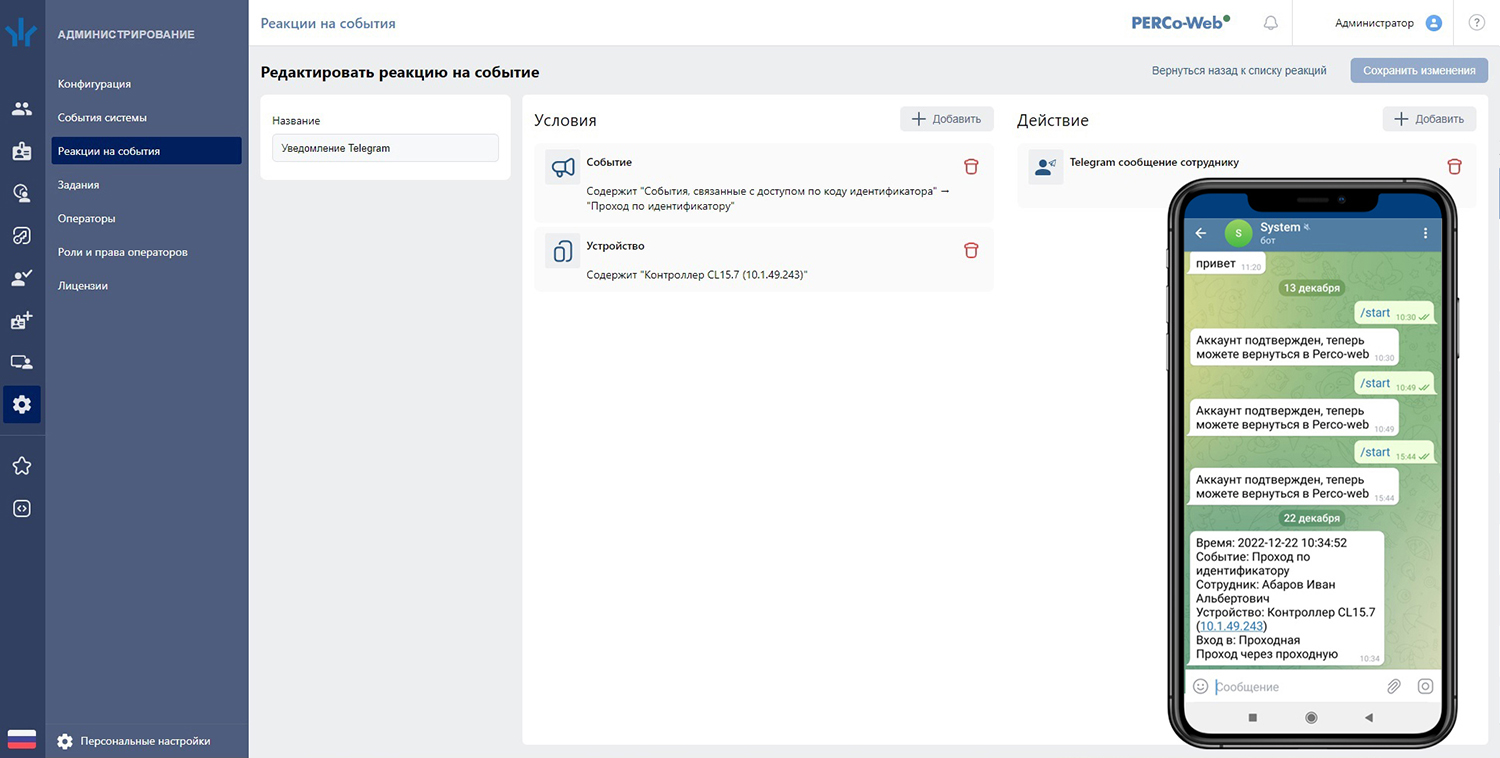Tap the phone's round home button
This screenshot has width=1500, height=758.
1311,718
